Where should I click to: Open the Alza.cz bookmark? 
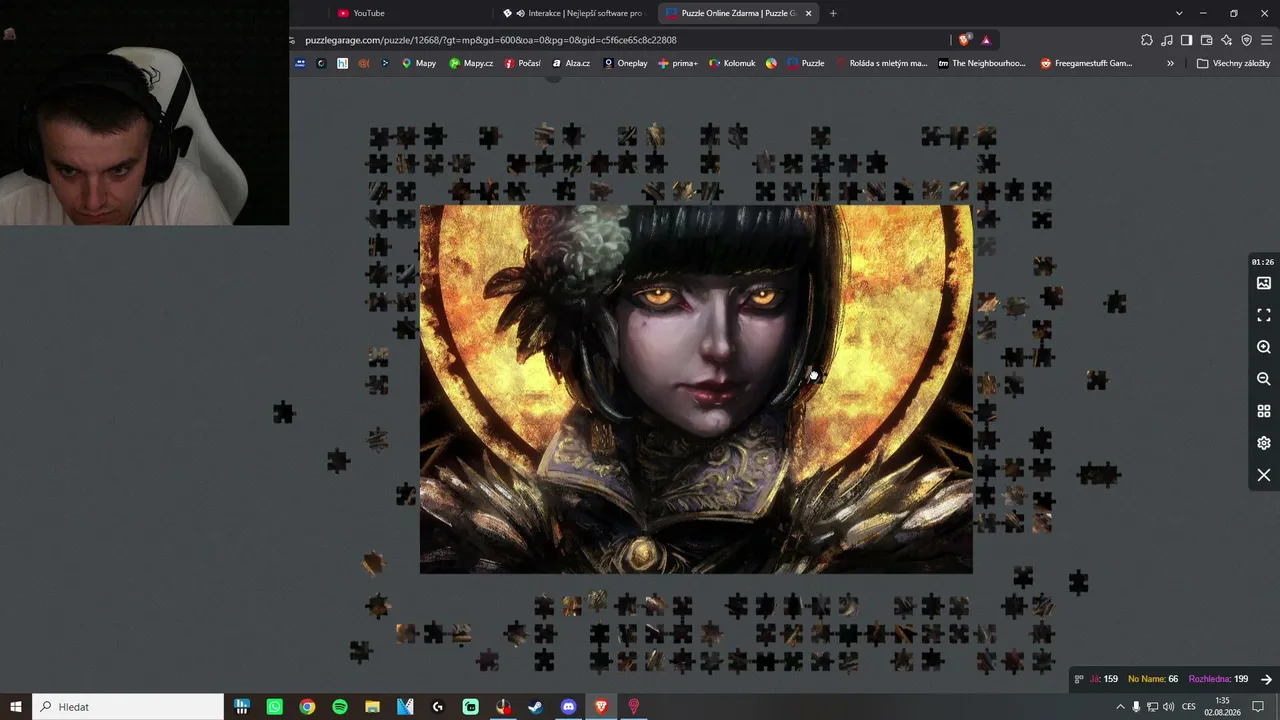(x=571, y=63)
